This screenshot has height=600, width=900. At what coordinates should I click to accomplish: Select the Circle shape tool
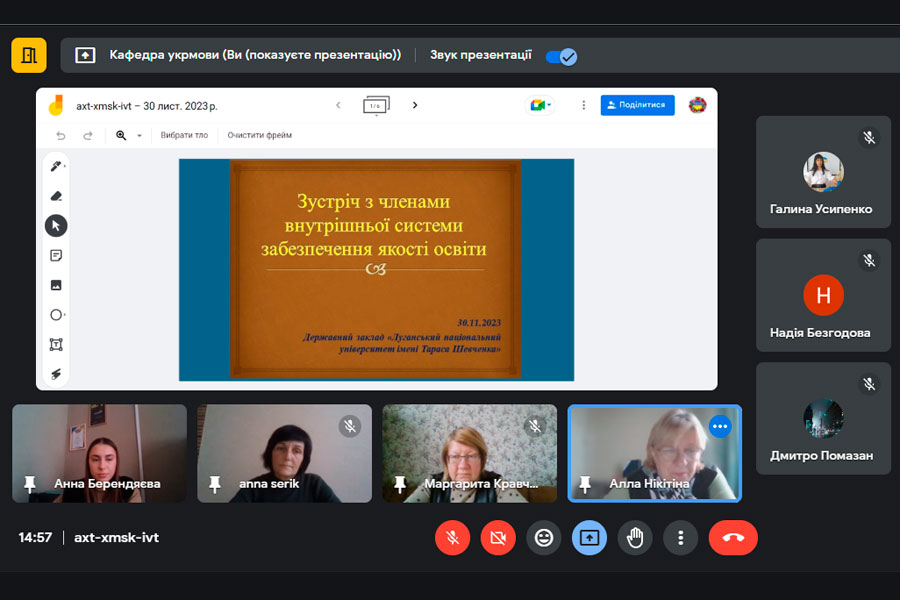pos(56,315)
